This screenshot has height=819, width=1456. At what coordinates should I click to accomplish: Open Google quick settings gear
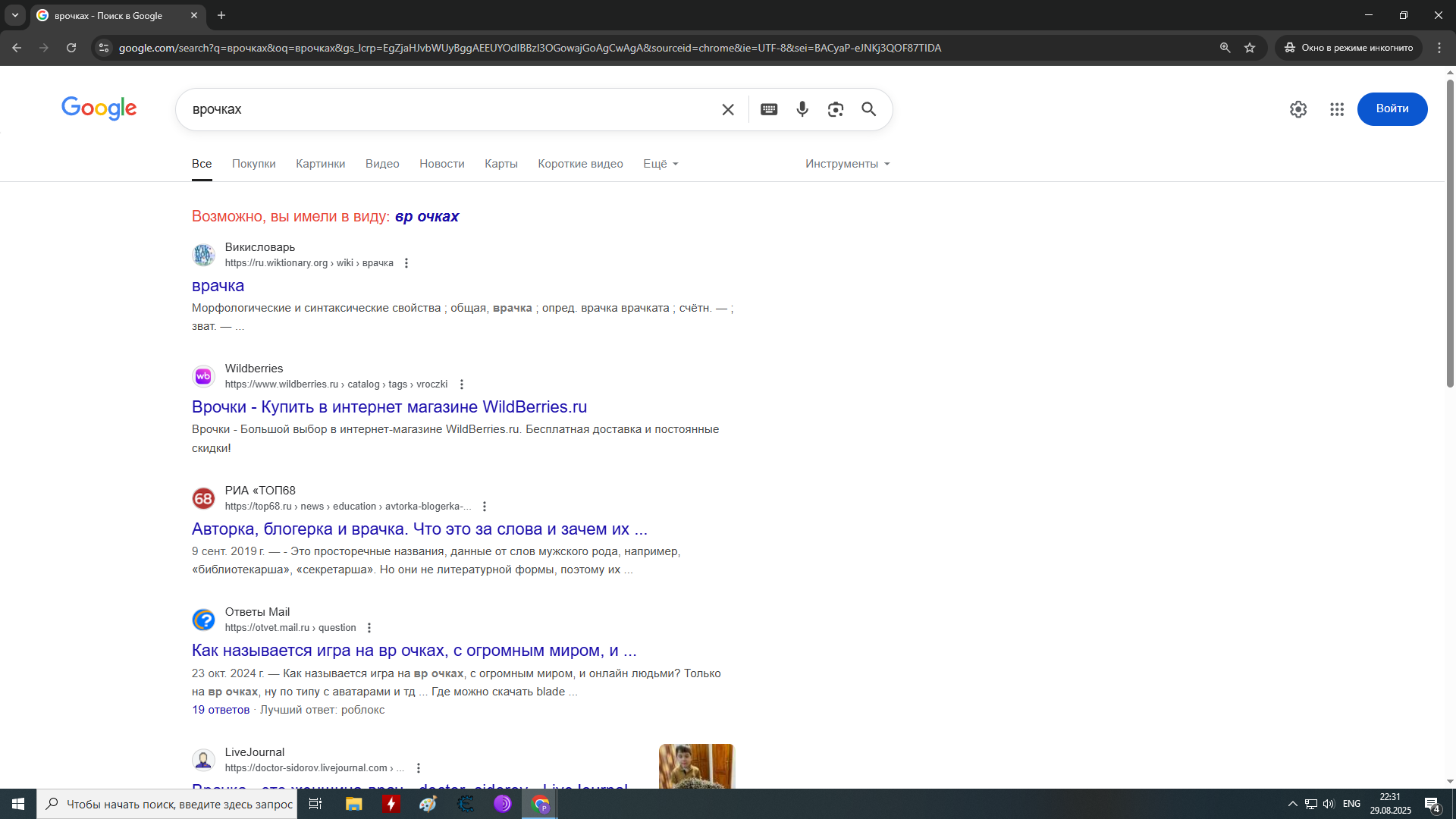click(1298, 109)
